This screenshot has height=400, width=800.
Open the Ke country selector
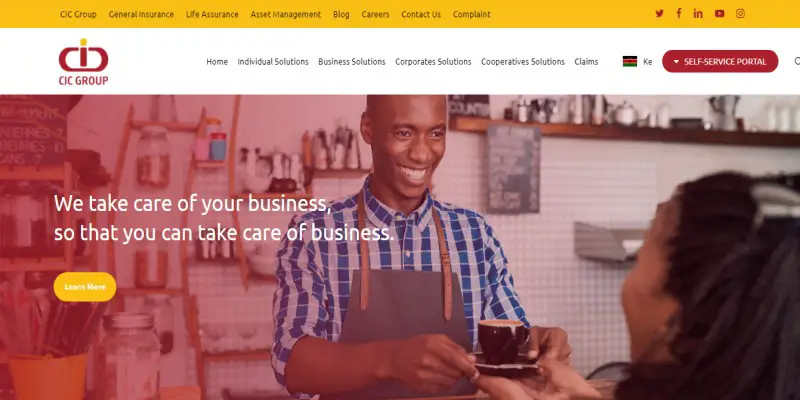click(x=647, y=62)
